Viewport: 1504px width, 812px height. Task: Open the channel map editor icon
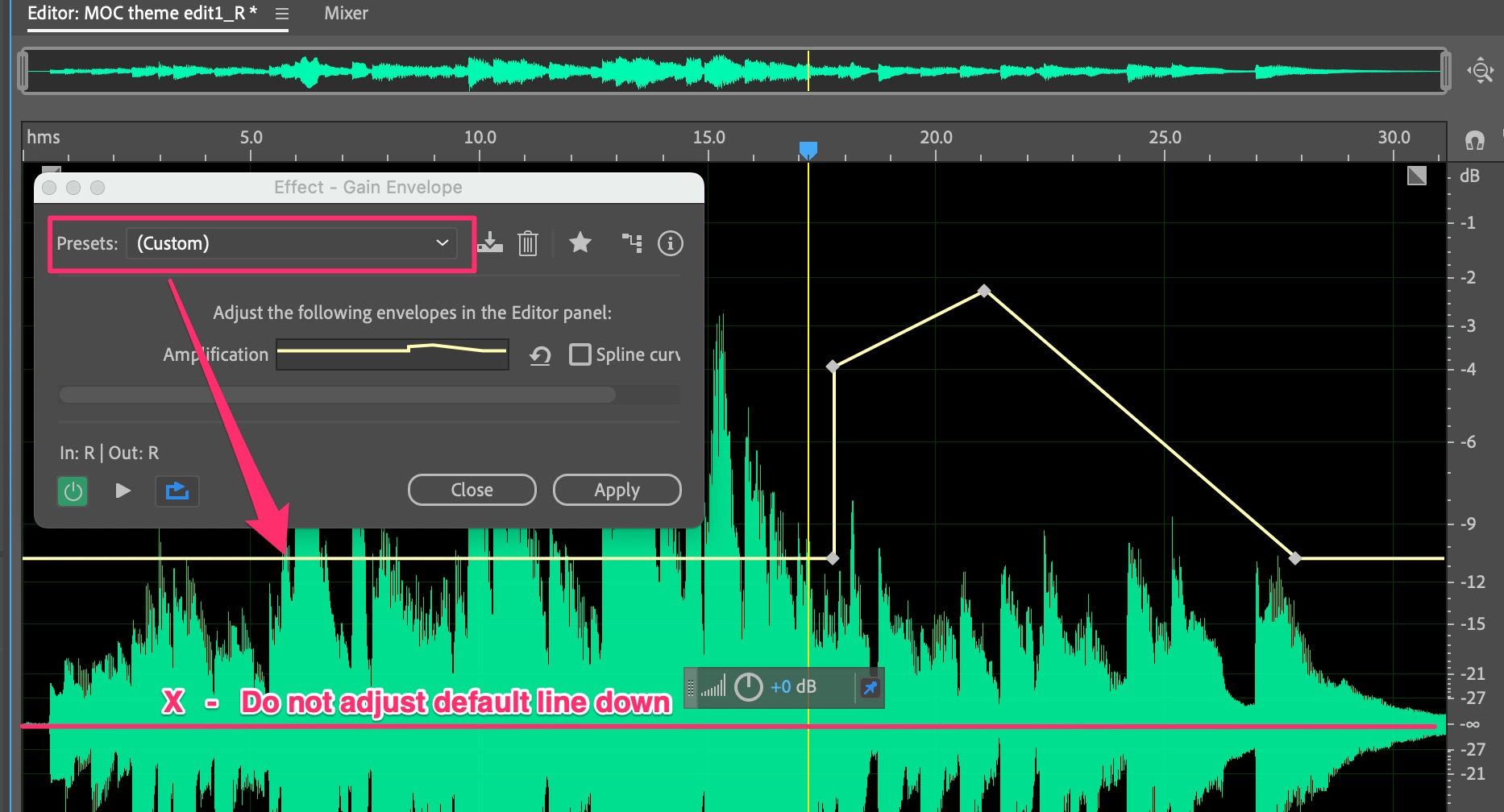coord(633,243)
